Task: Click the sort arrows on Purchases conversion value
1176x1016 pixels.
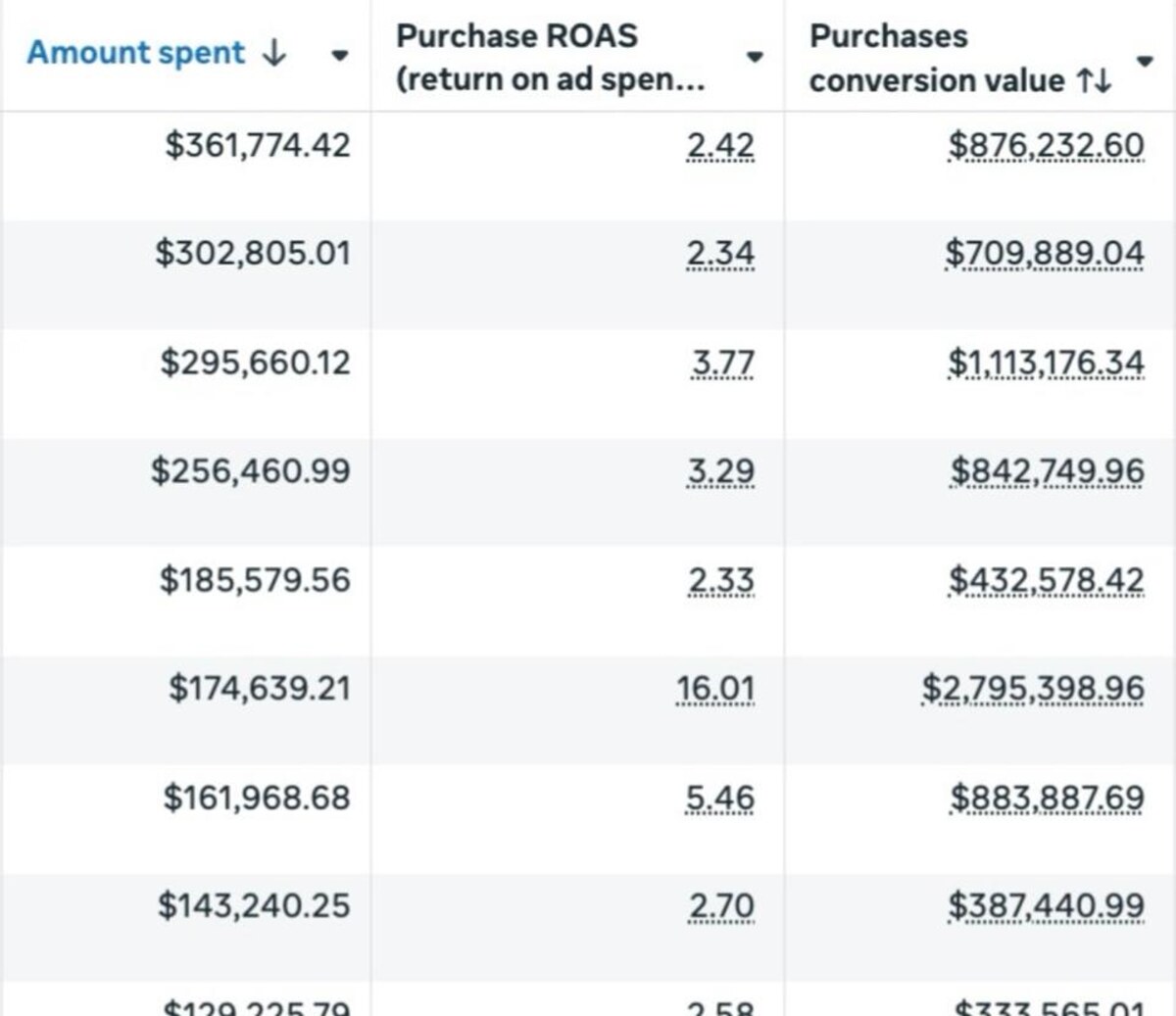Action: coord(1094,80)
